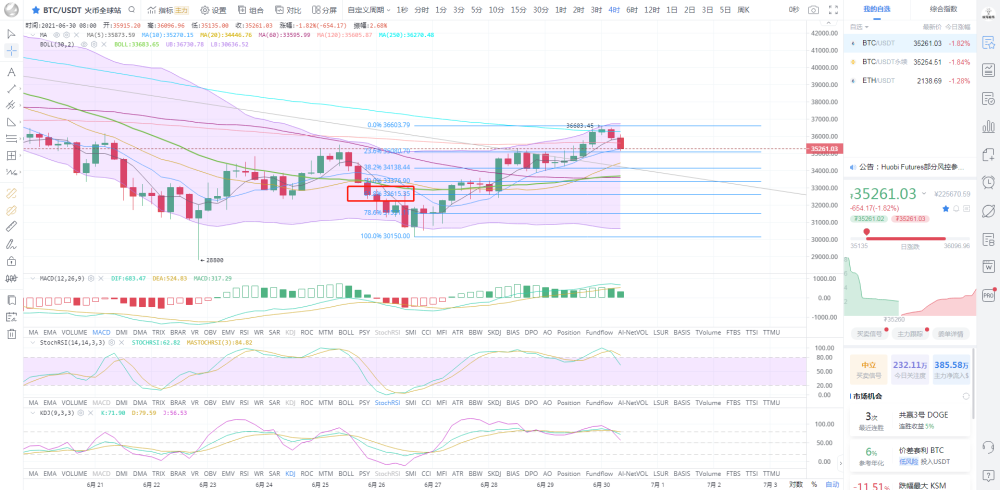Toggle percent (%) scale at bottom

pyautogui.click(x=814, y=484)
